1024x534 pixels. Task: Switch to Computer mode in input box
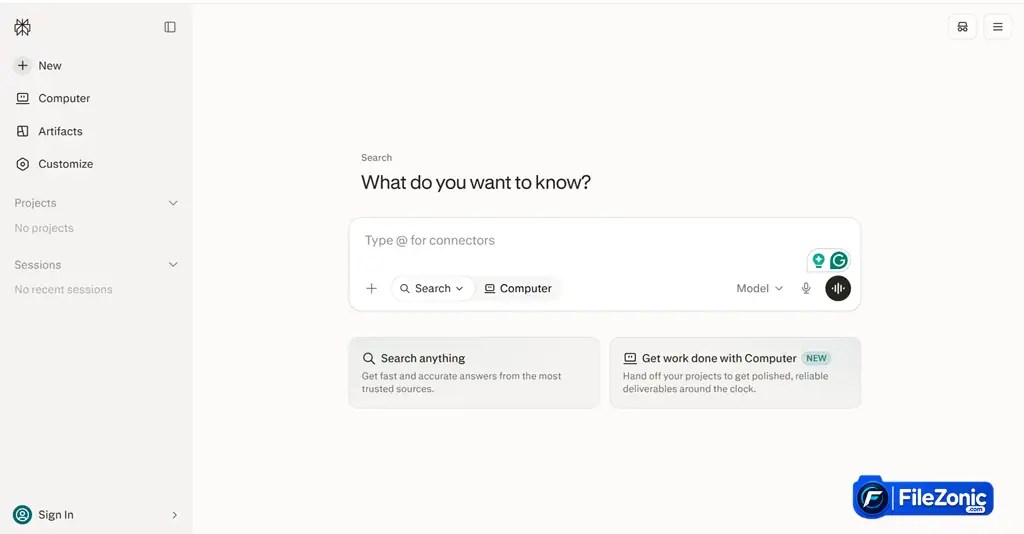518,288
